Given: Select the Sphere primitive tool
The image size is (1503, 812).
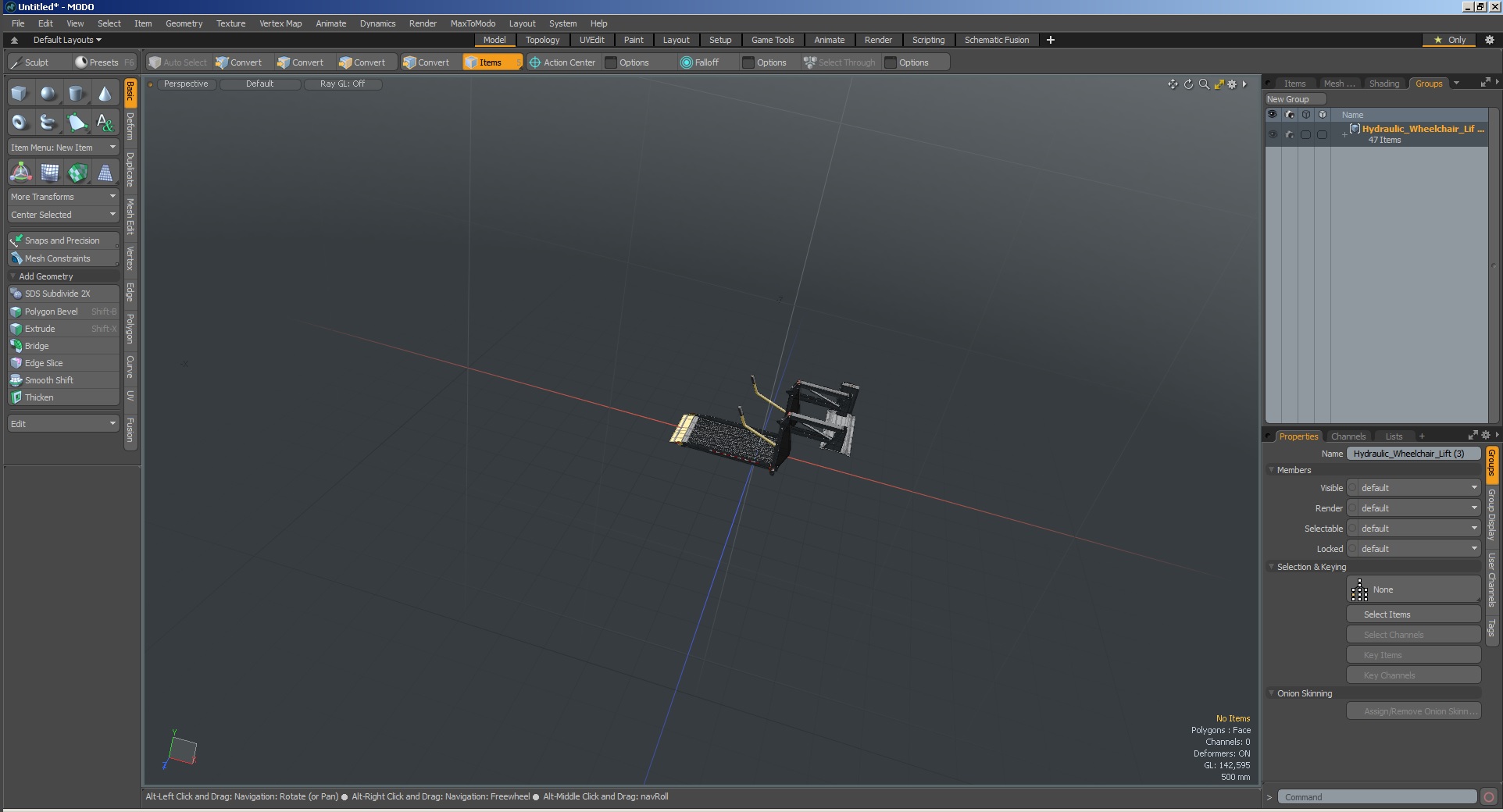Looking at the screenshot, I should 48,94.
